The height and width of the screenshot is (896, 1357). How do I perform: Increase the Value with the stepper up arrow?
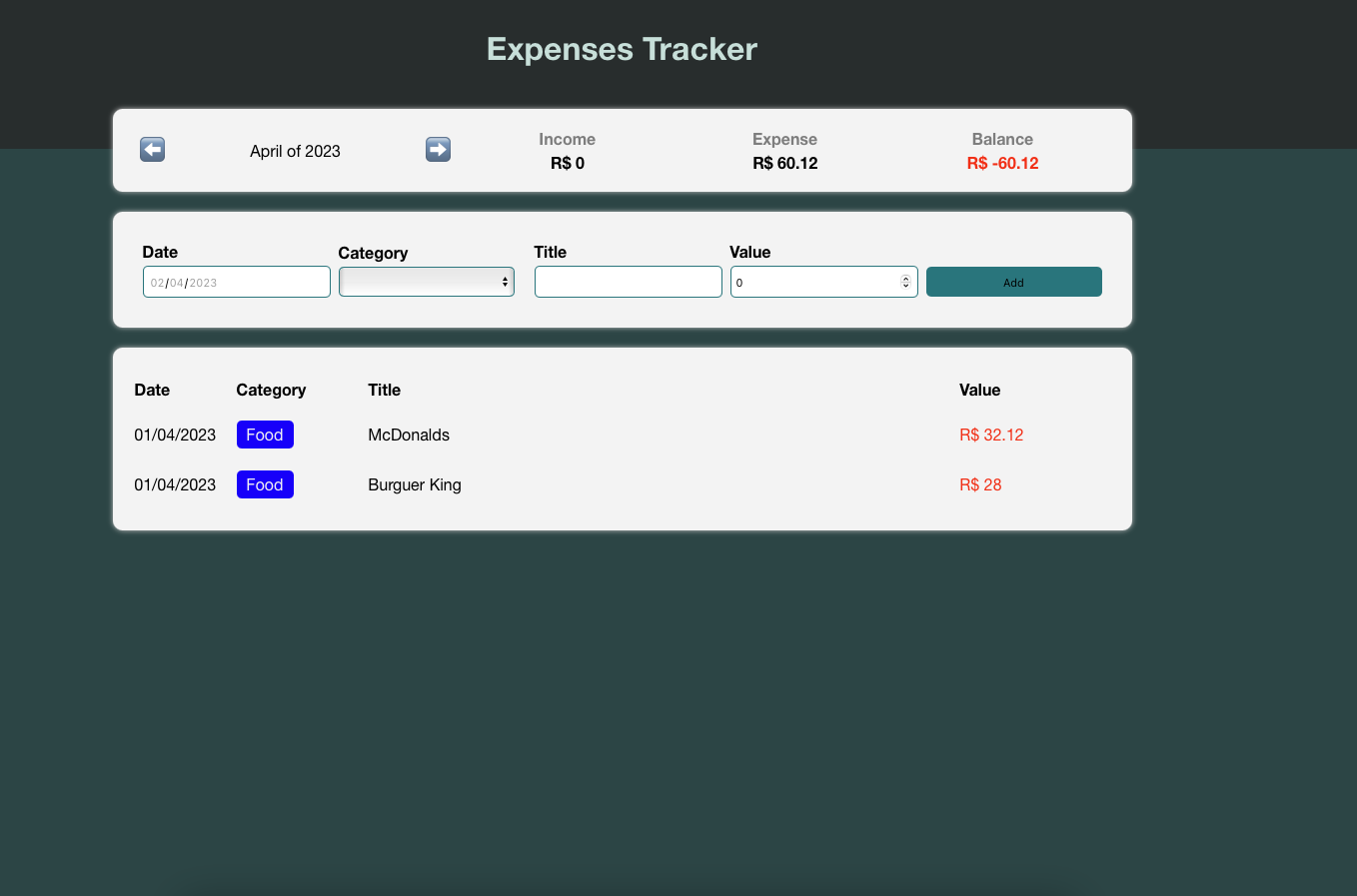coord(906,279)
